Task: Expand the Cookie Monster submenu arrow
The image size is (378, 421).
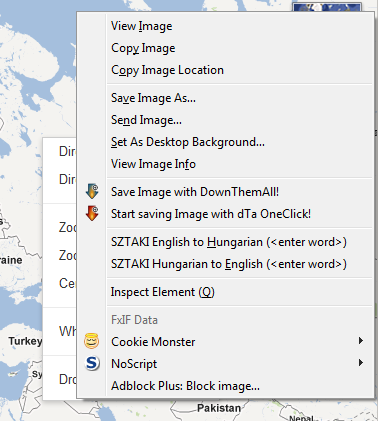Action: coord(361,341)
